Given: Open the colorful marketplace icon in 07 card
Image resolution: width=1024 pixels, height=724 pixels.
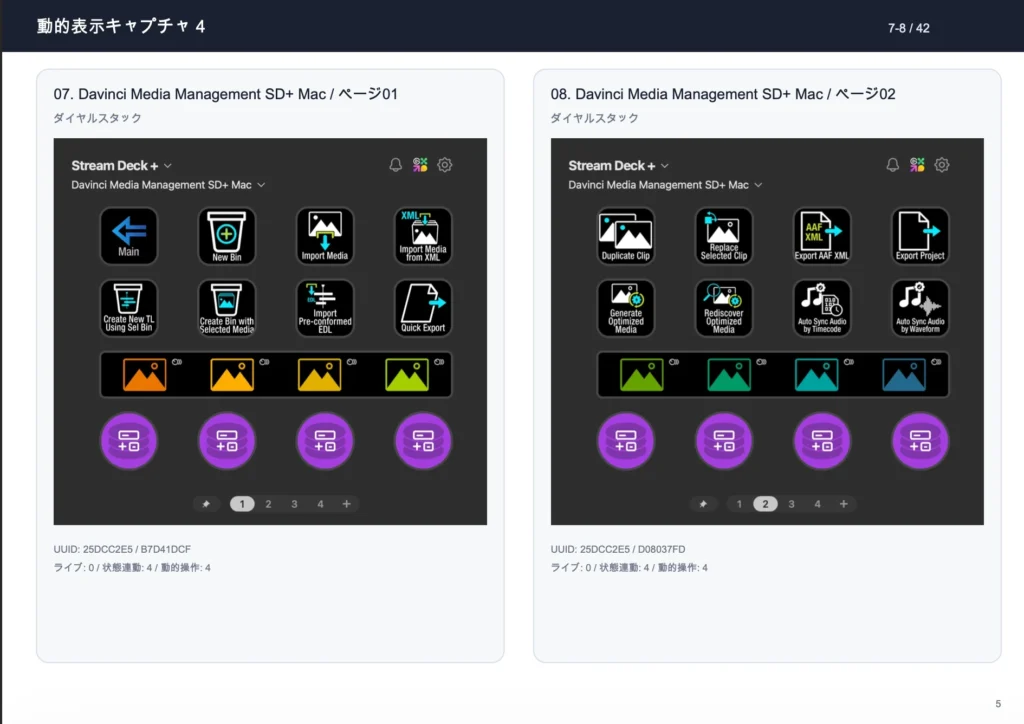Looking at the screenshot, I should click(420, 165).
